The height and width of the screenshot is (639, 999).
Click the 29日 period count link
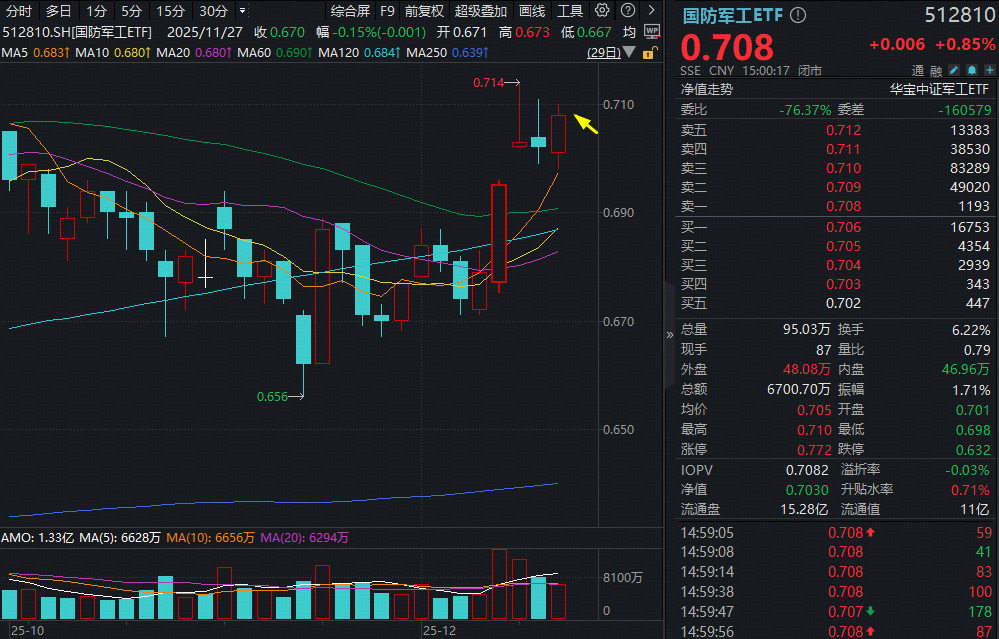click(603, 52)
